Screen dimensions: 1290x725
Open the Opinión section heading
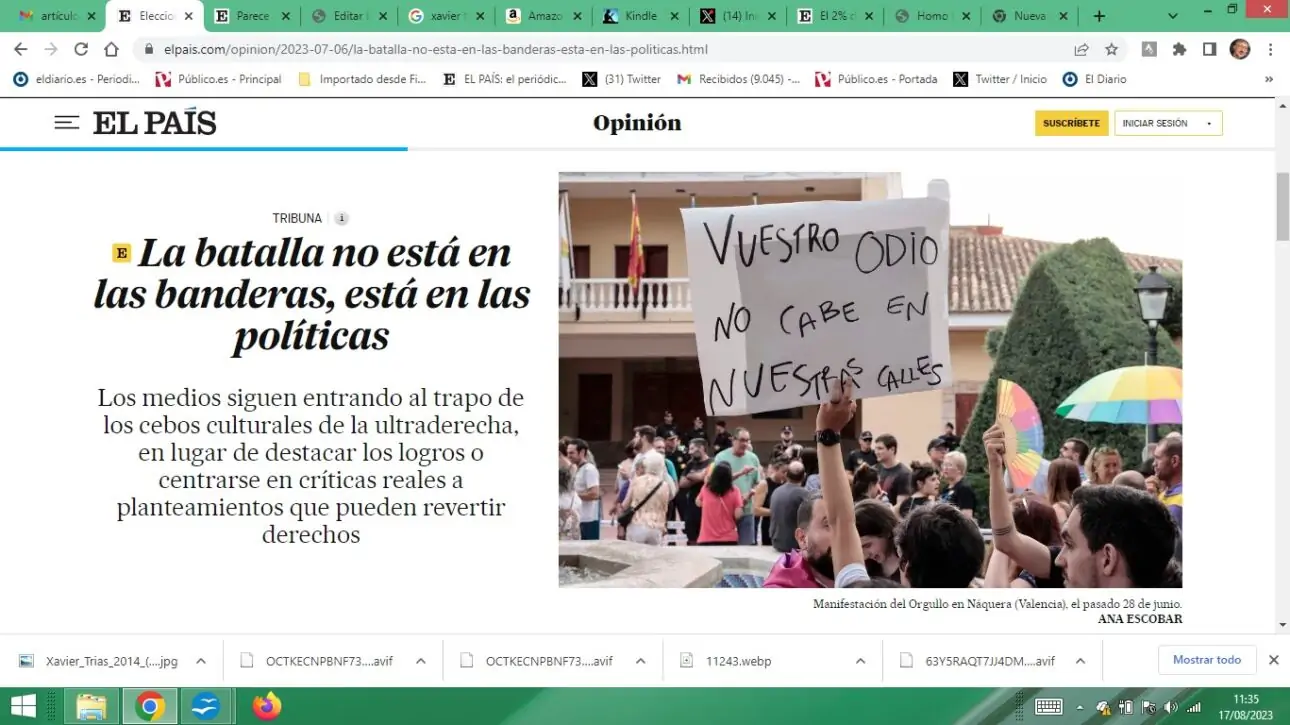coord(637,123)
